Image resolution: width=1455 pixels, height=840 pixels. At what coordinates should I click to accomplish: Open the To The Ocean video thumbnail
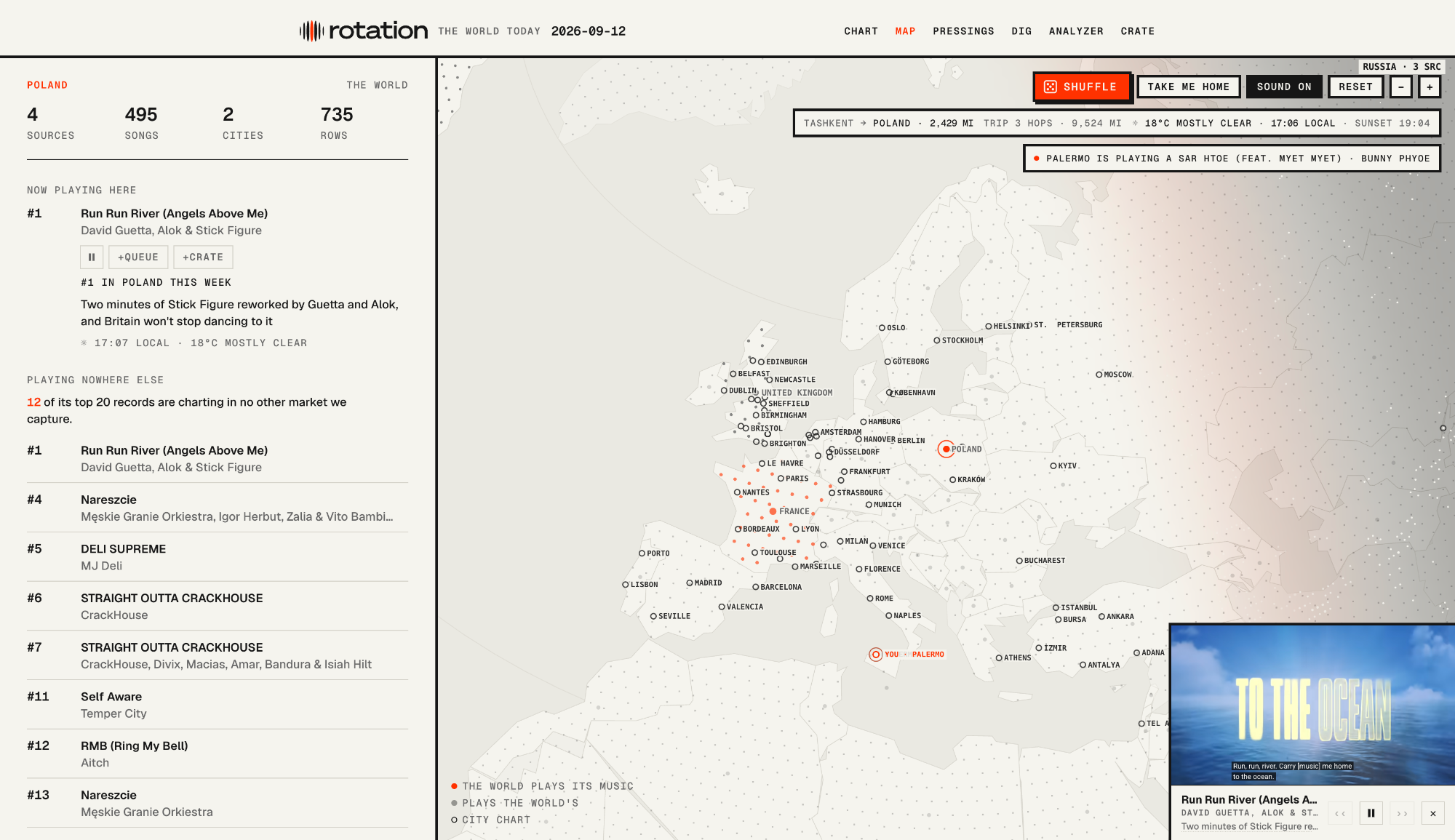(x=1312, y=705)
